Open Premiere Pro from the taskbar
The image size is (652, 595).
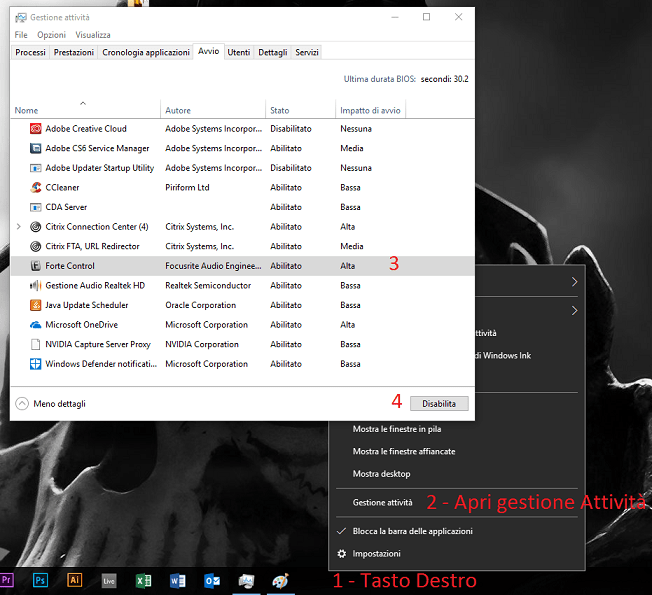click(x=7, y=580)
